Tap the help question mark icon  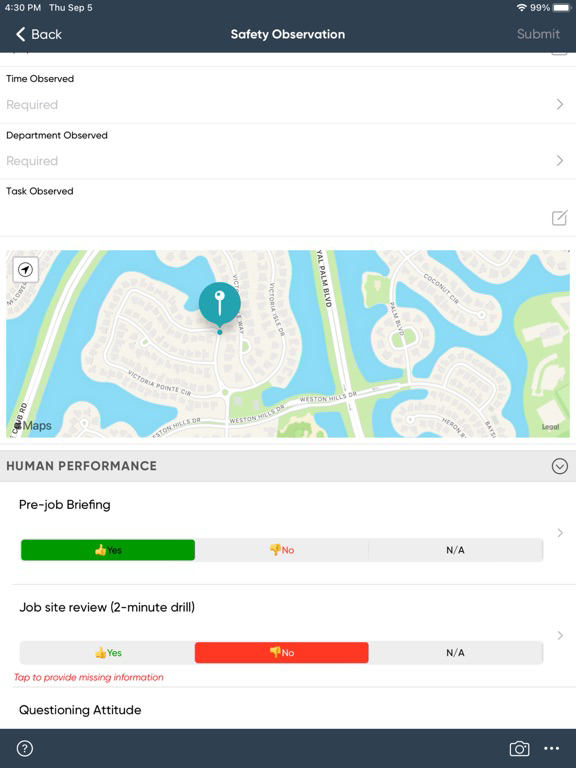click(24, 748)
